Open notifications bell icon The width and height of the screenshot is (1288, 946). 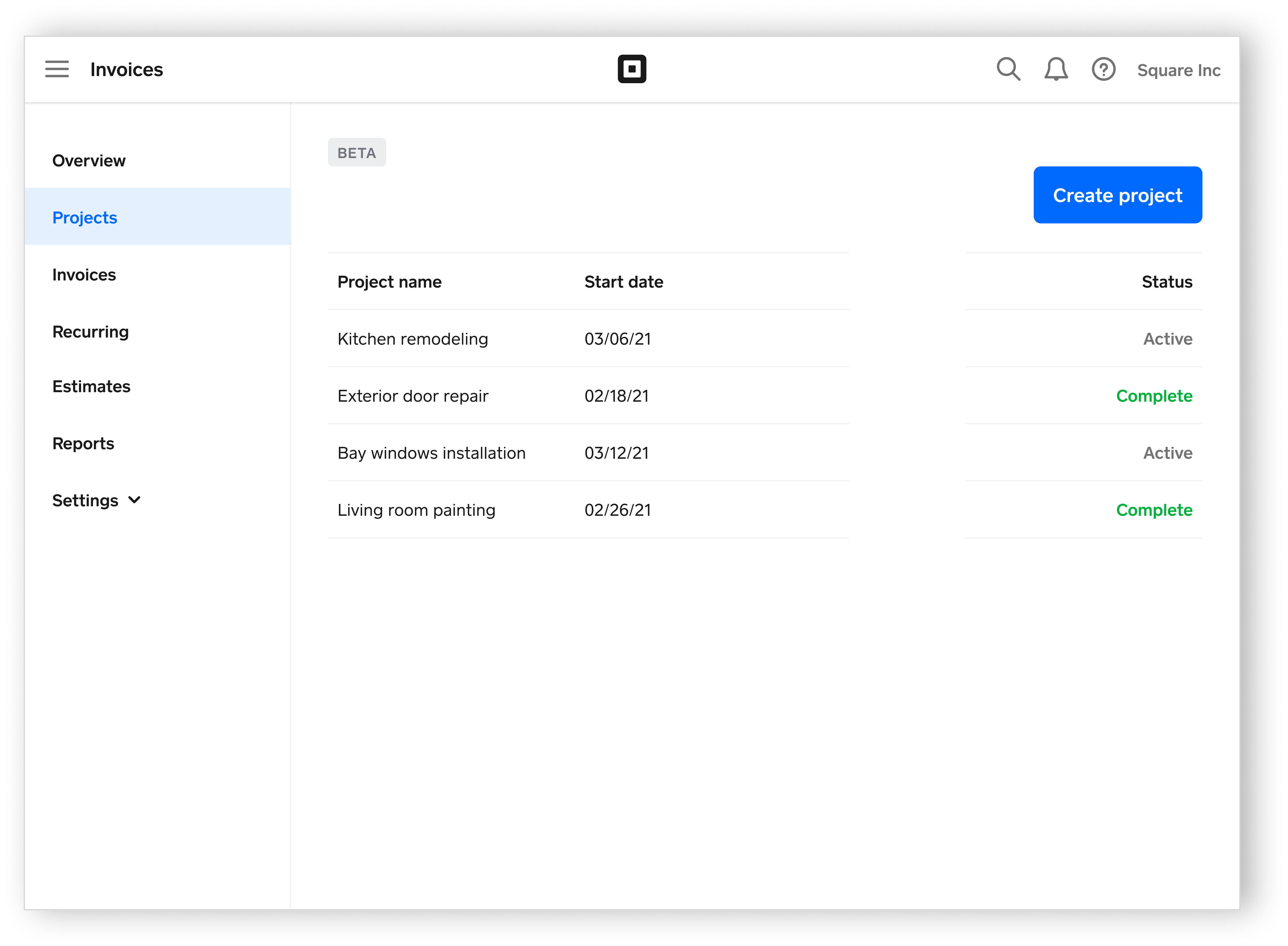coord(1056,69)
